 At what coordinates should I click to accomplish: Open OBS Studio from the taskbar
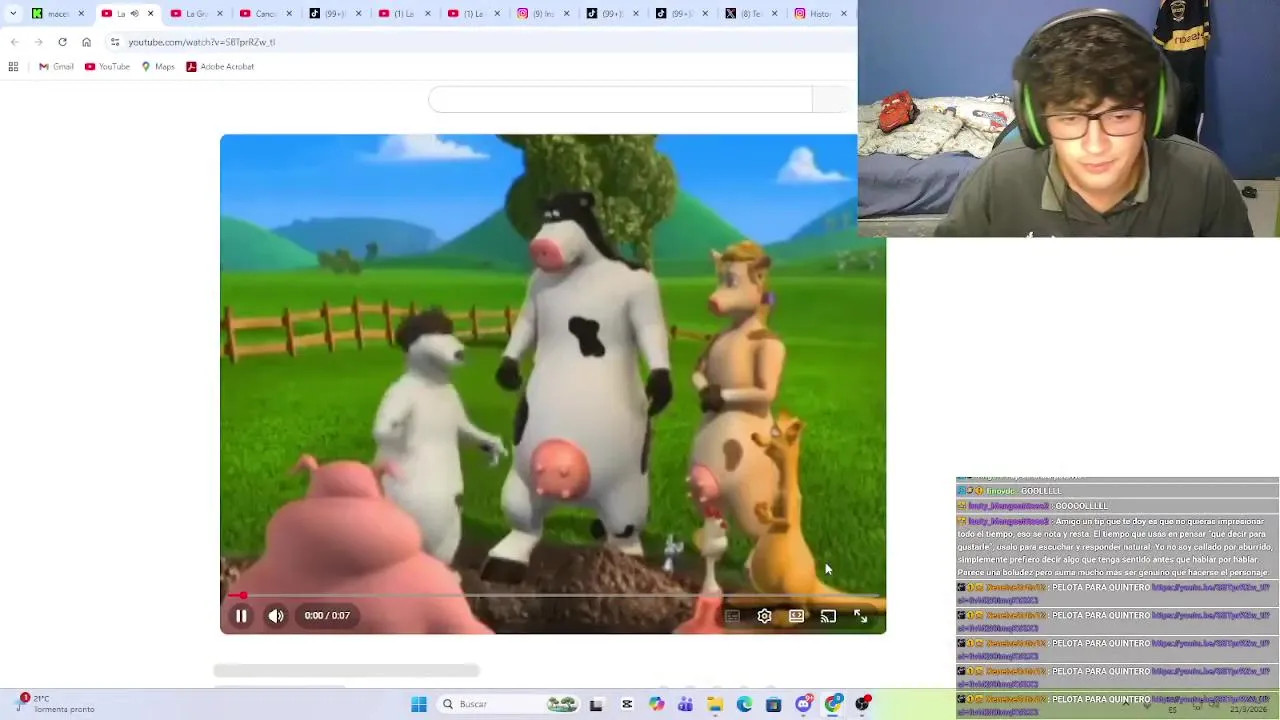862,704
